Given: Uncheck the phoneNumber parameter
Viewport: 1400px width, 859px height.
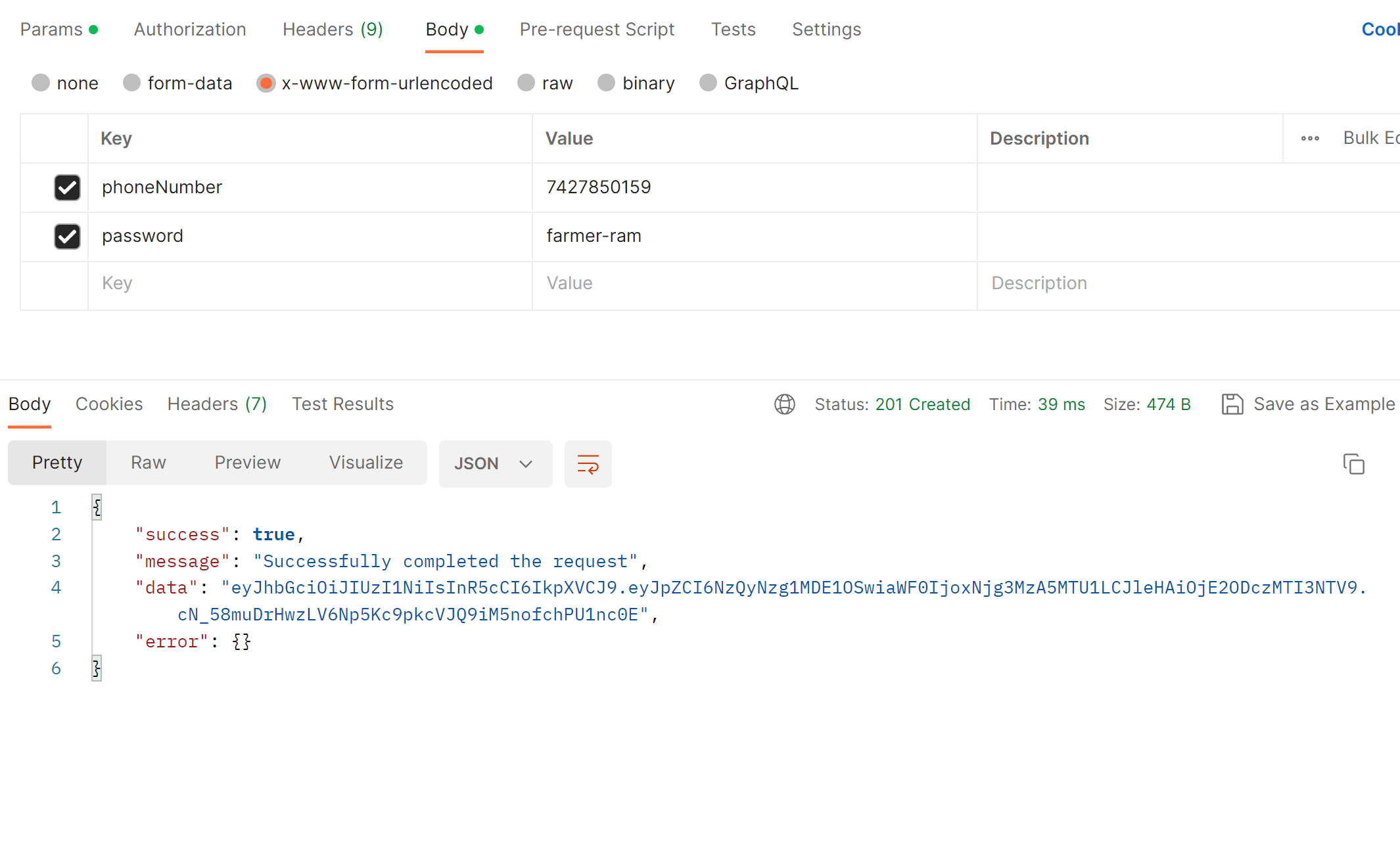Looking at the screenshot, I should pyautogui.click(x=66, y=187).
